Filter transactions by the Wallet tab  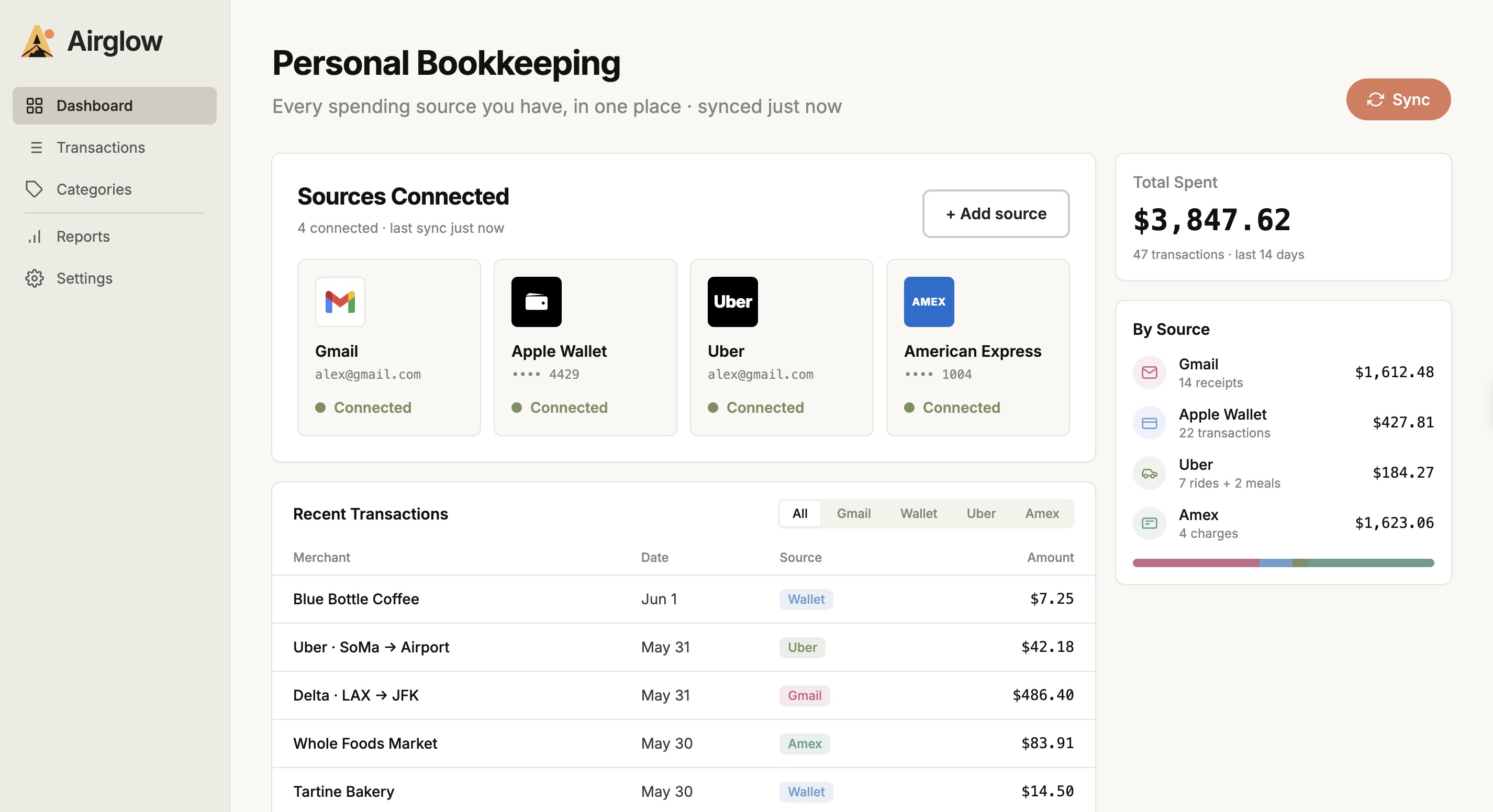(x=919, y=513)
